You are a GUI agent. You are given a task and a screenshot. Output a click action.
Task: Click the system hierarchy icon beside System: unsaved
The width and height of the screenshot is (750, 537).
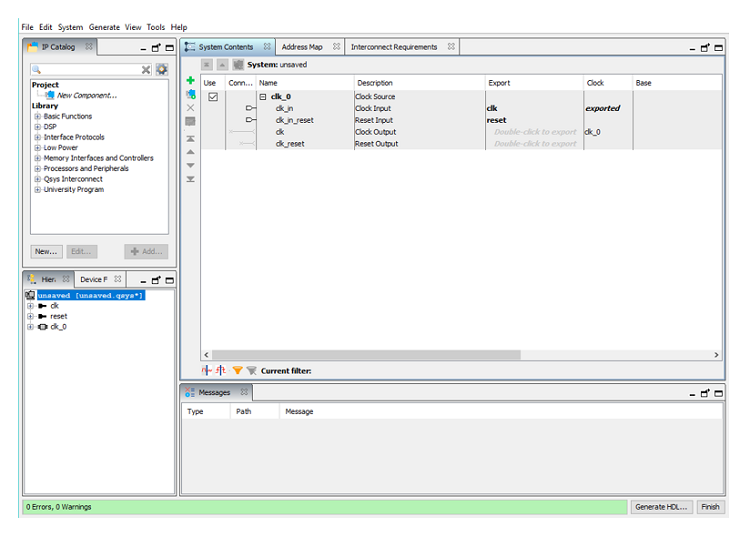[x=238, y=65]
